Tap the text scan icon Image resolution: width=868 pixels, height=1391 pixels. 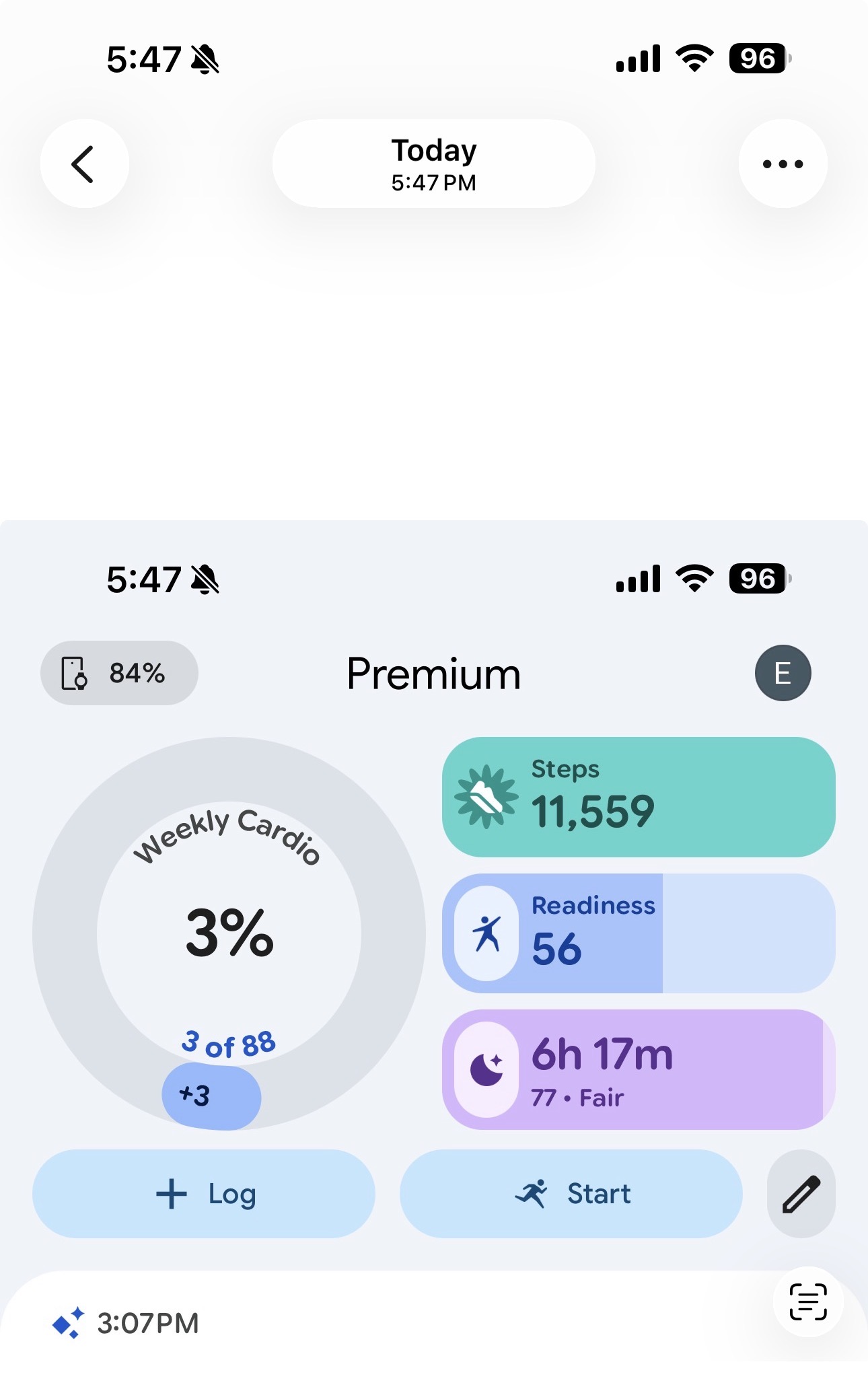807,1301
